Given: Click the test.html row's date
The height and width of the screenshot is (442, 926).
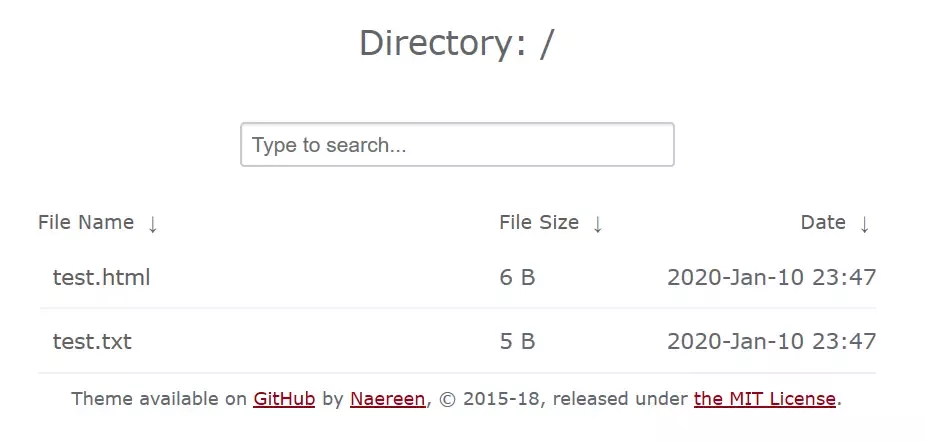Looking at the screenshot, I should (772, 277).
